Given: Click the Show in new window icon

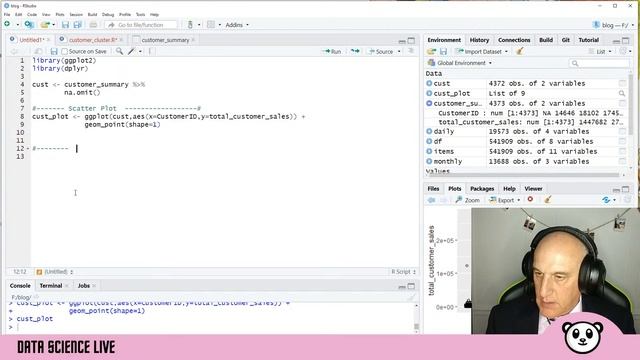Looking at the screenshot, I should (38, 51).
